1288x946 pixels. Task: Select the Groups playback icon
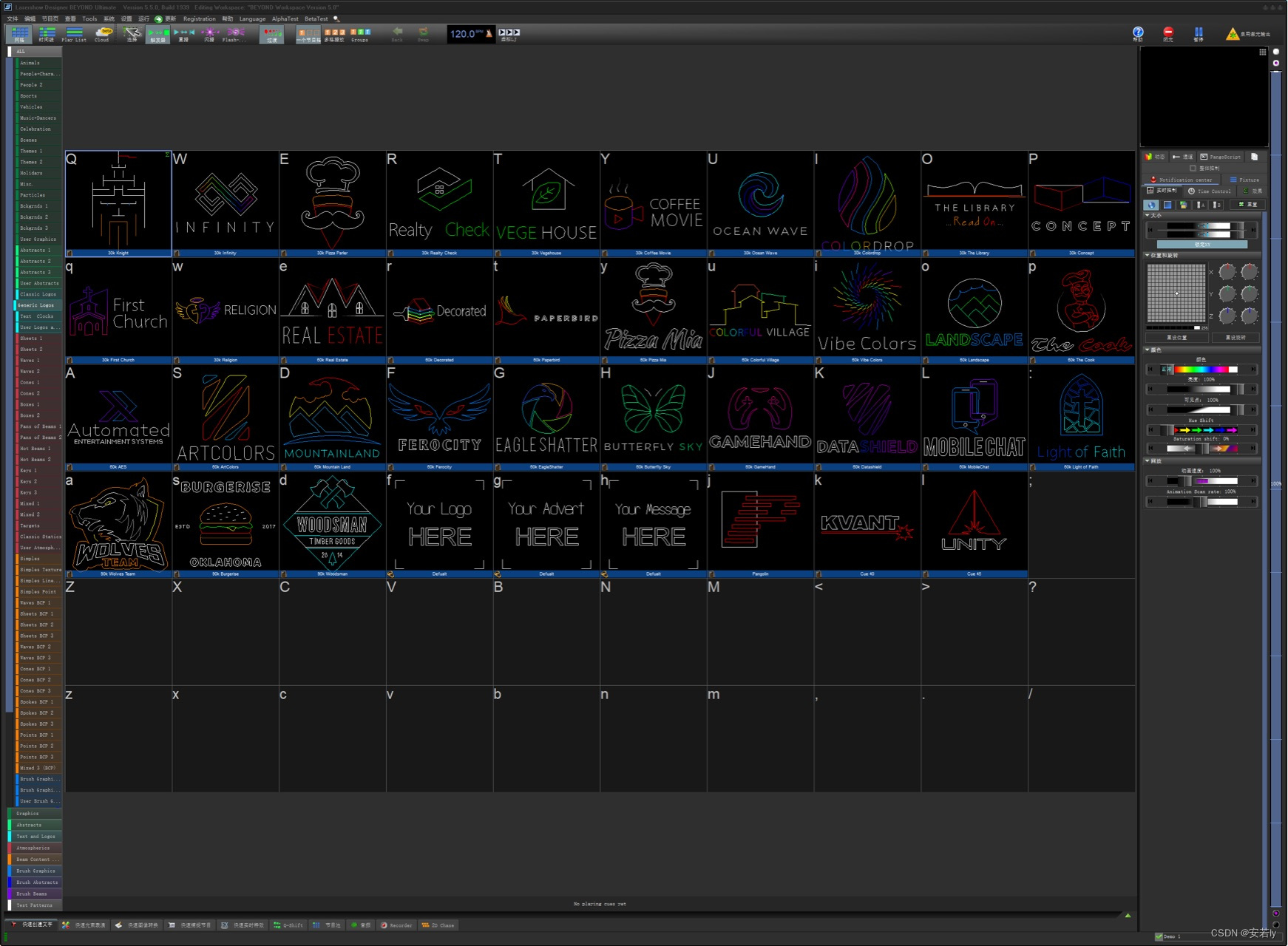tap(360, 33)
